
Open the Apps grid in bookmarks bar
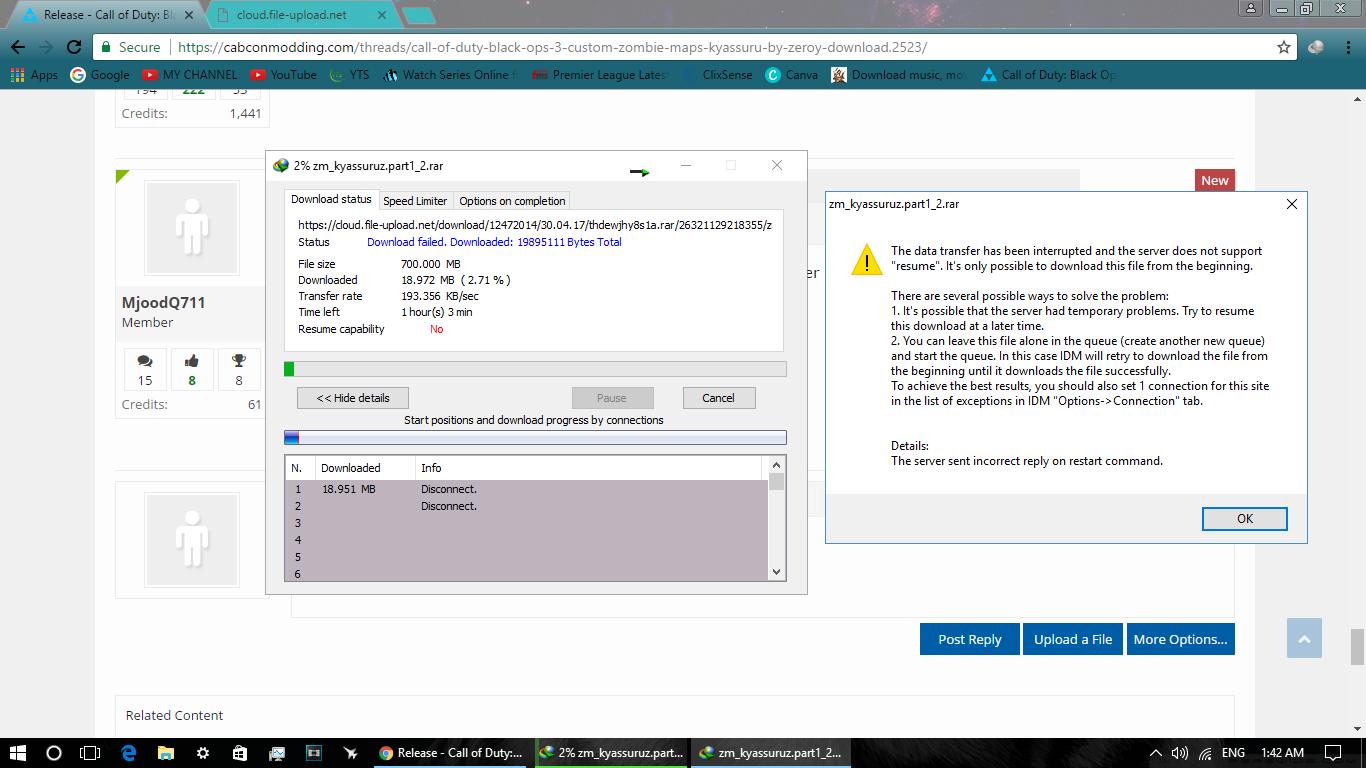click(34, 75)
